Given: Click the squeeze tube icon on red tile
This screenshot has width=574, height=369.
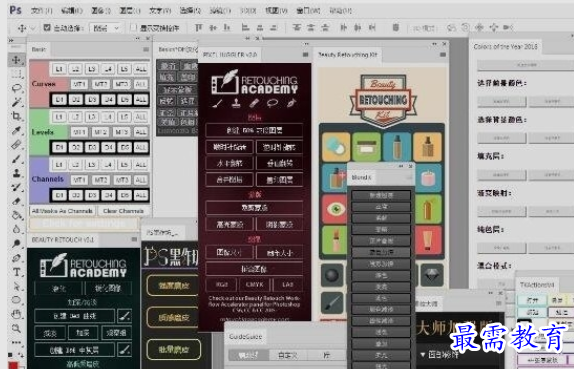Looking at the screenshot, I should (429, 240).
